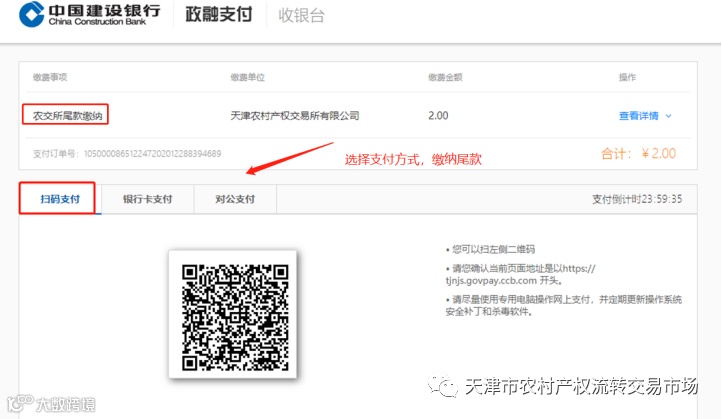Click the 缴费事项 column header
722x419 pixels.
50,77
